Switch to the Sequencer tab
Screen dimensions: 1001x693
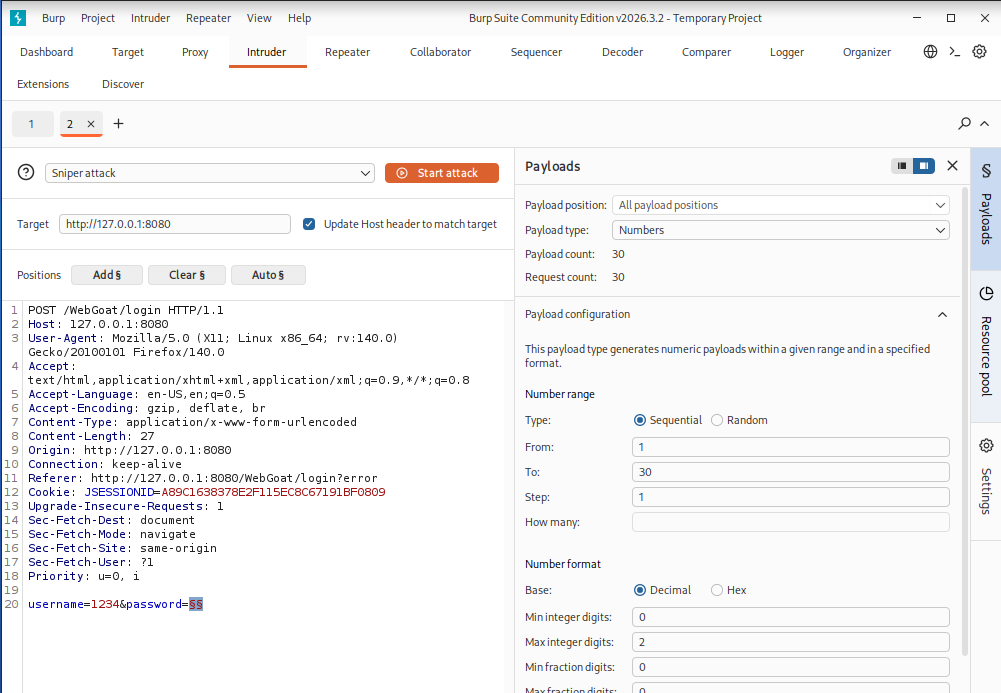536,52
